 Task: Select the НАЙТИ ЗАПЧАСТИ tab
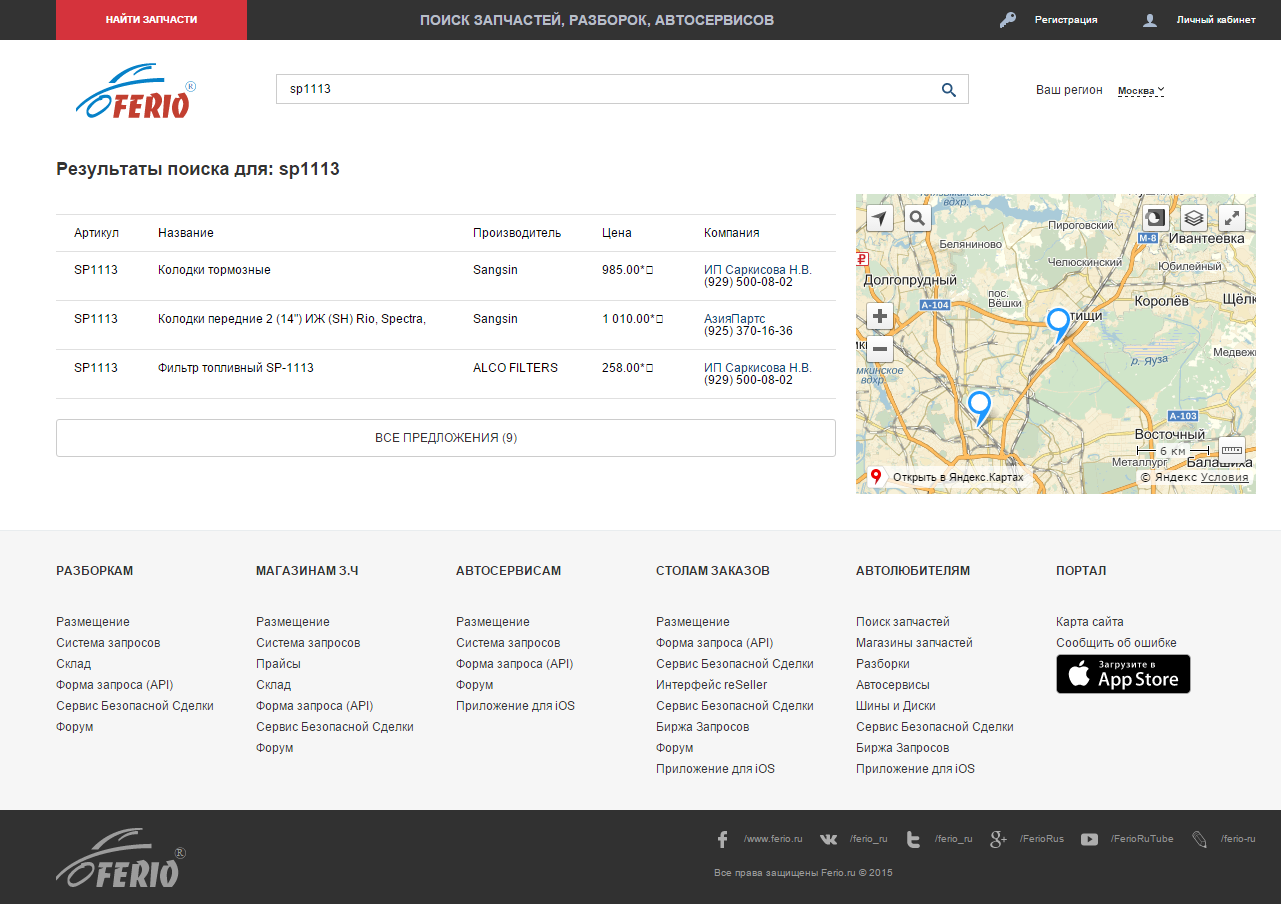[x=151, y=20]
